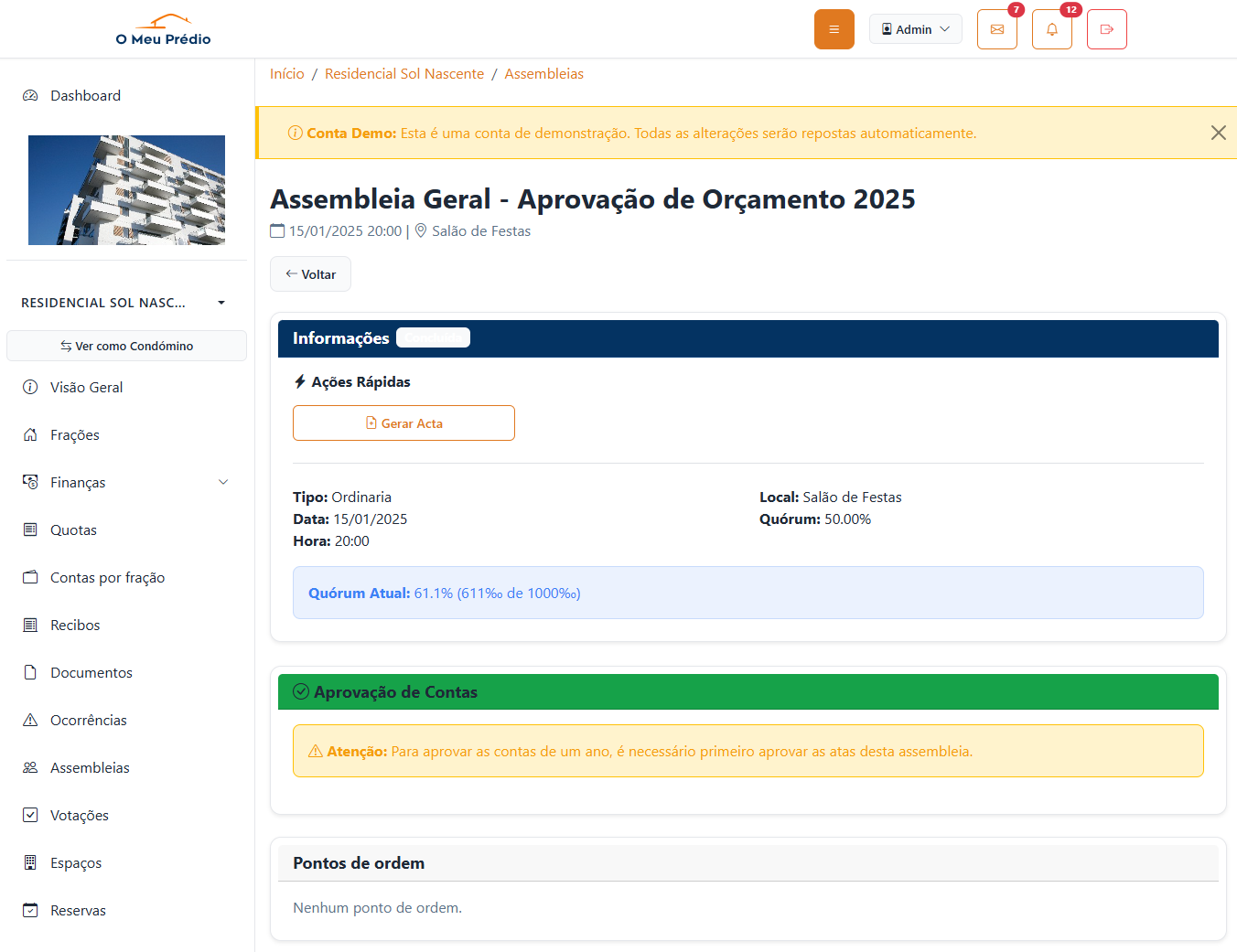Open notifications via the bell icon
1237x952 pixels.
pyautogui.click(x=1051, y=28)
